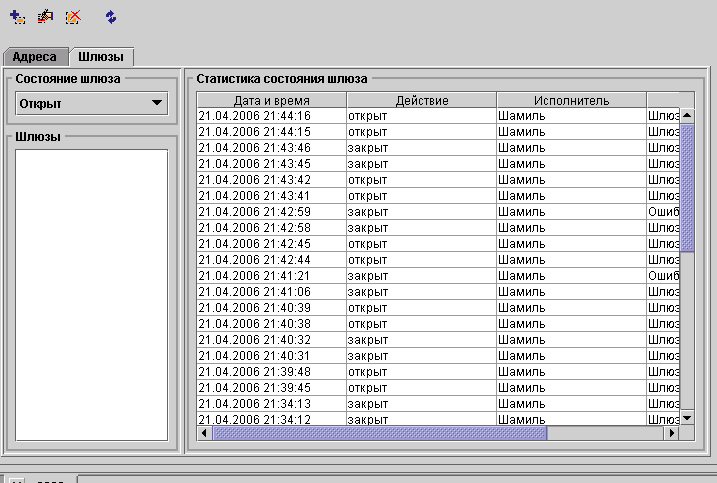Click the delete item toolbar icon
Viewport: 717px width, 483px height.
click(x=73, y=17)
